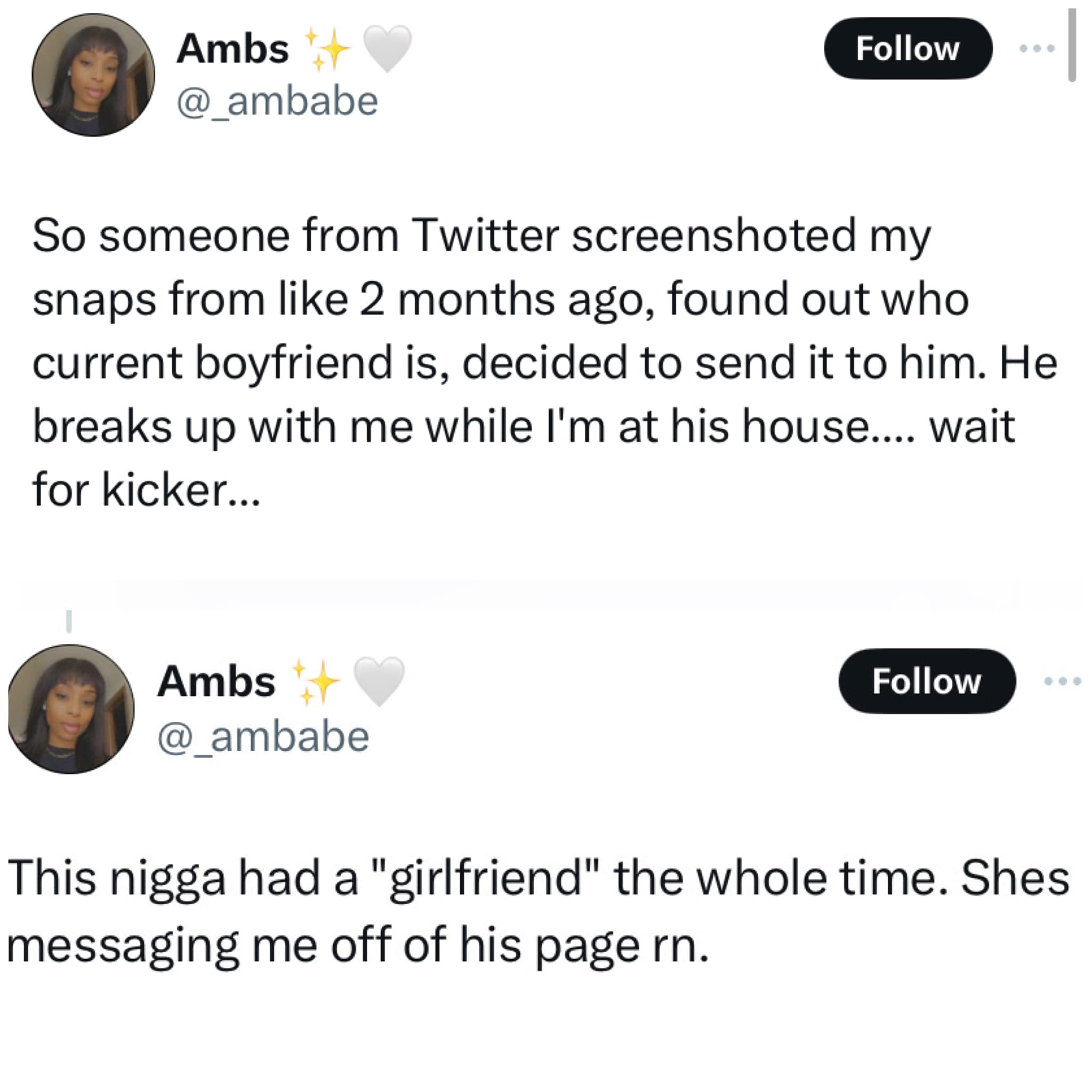Open the reply tweet's profile picture

(71, 709)
